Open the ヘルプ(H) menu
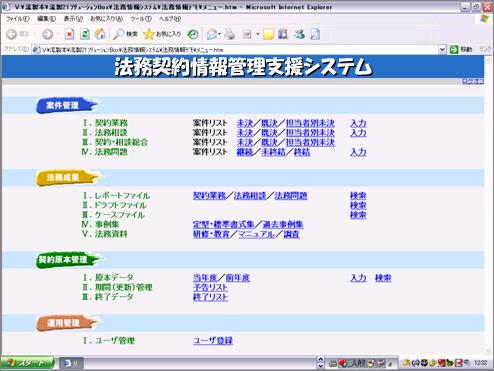Viewport: 494px width, 371px height. click(x=170, y=19)
